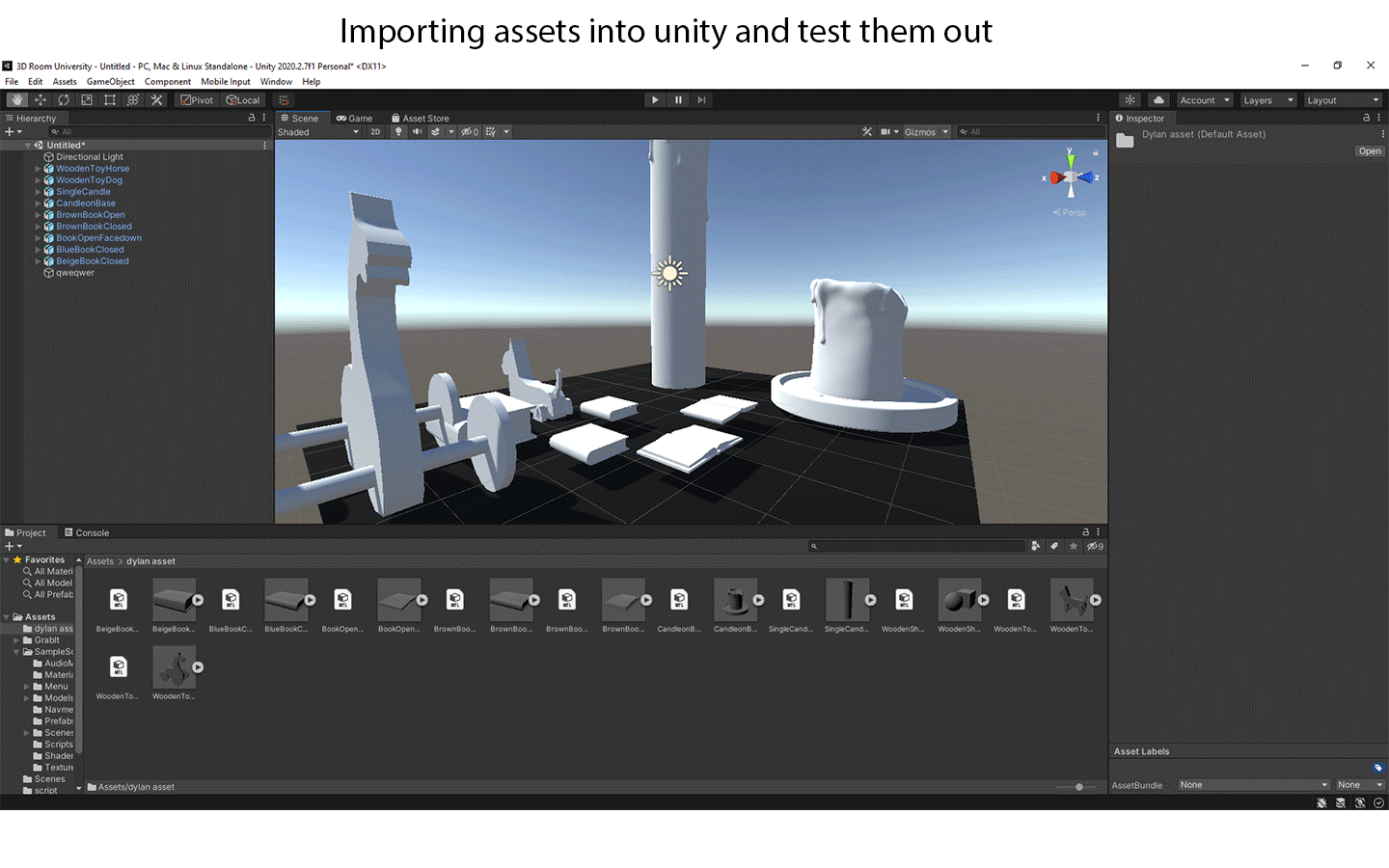Select the combined Transform tool

tap(133, 100)
